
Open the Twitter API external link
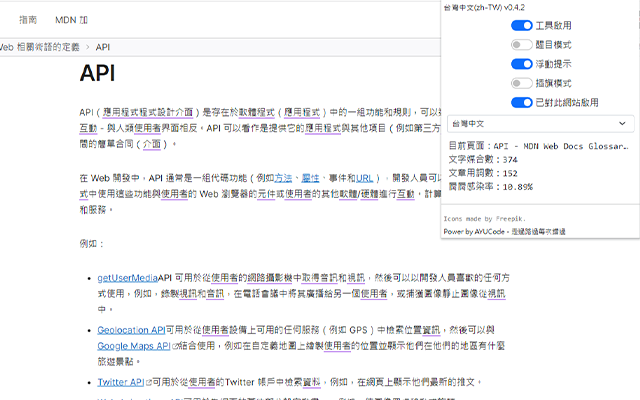120,382
